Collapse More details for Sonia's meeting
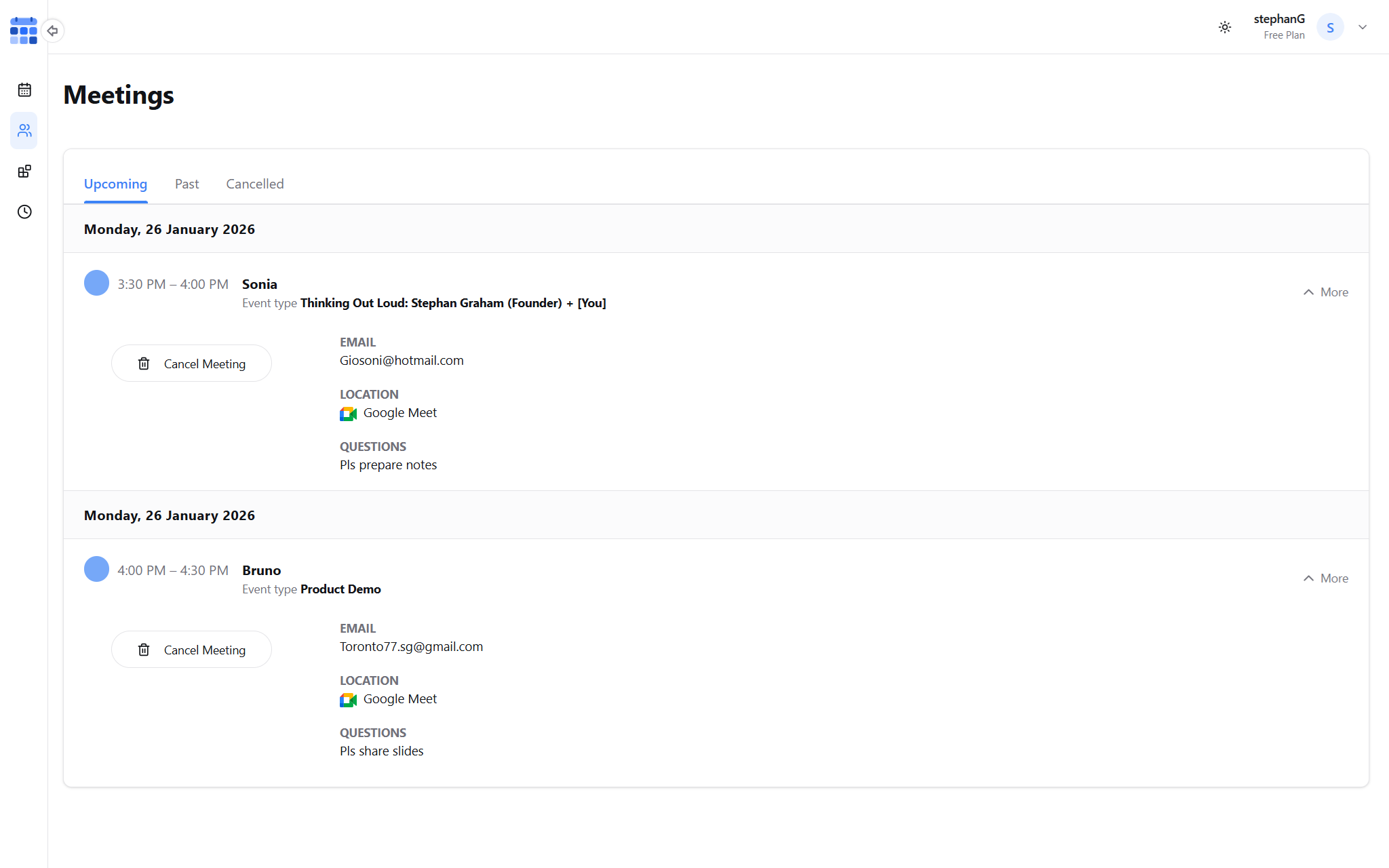 click(1325, 292)
